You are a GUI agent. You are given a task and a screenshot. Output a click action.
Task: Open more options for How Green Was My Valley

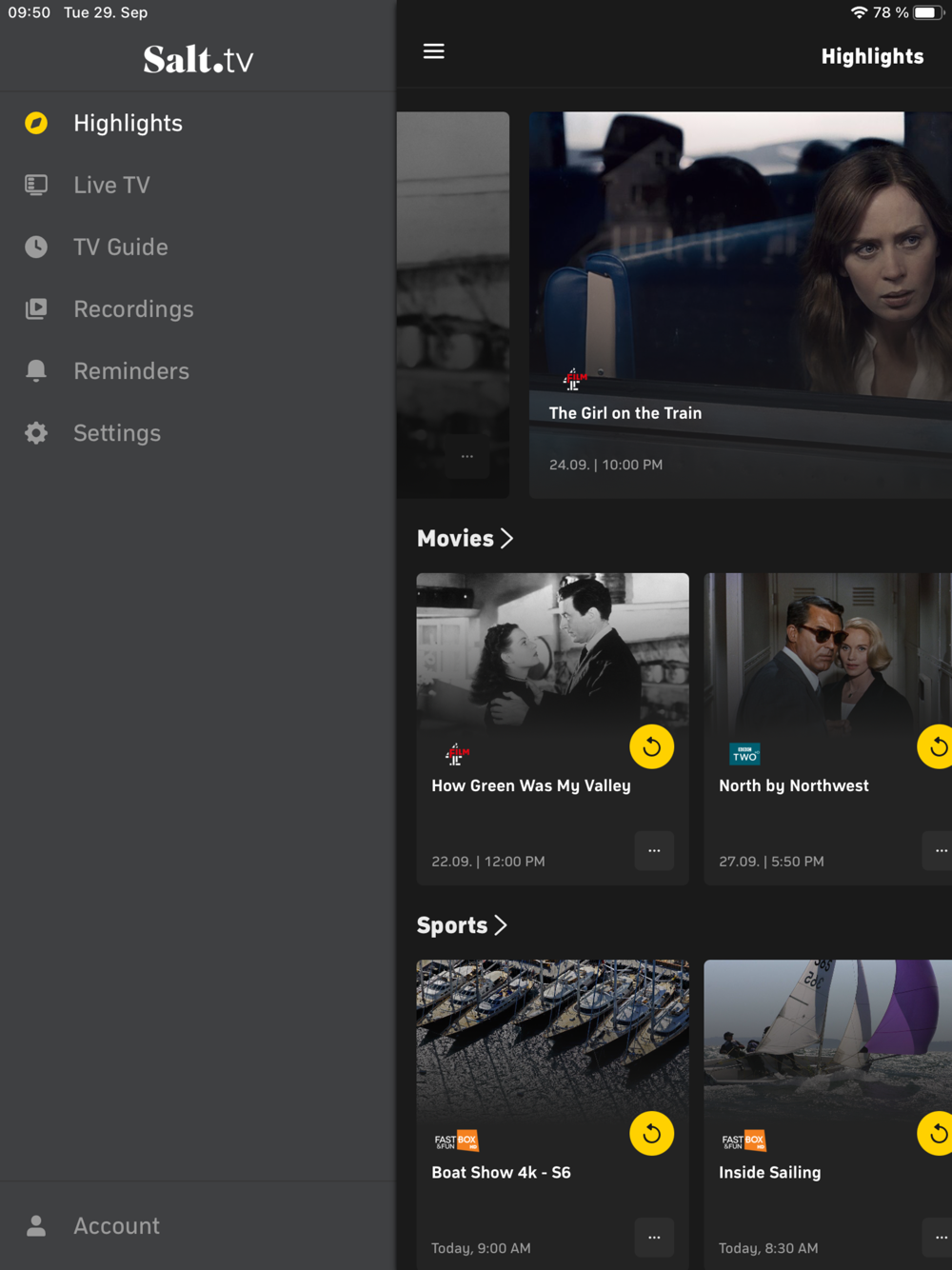[654, 850]
